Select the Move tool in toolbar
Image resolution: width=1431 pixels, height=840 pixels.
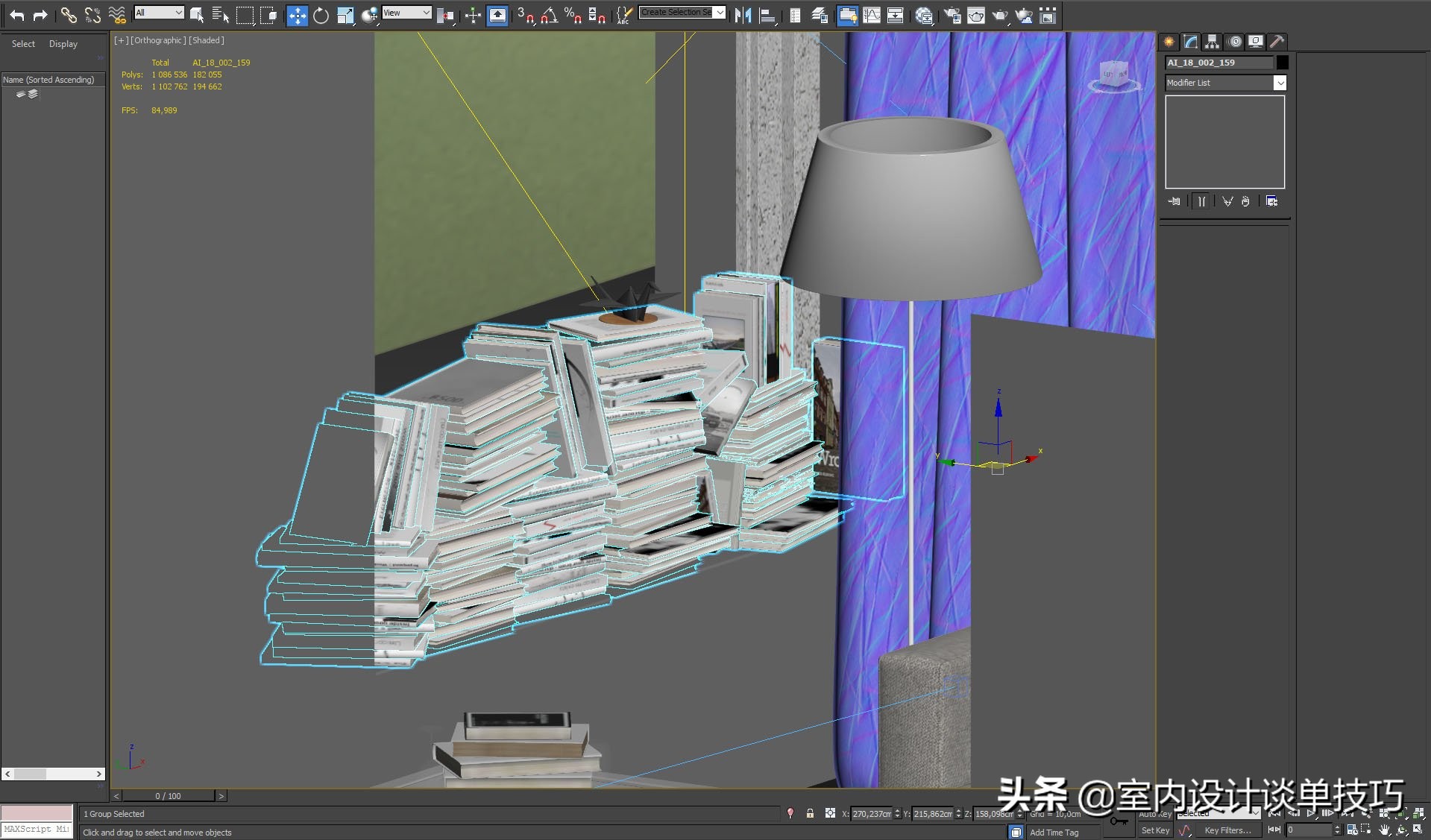click(x=297, y=16)
